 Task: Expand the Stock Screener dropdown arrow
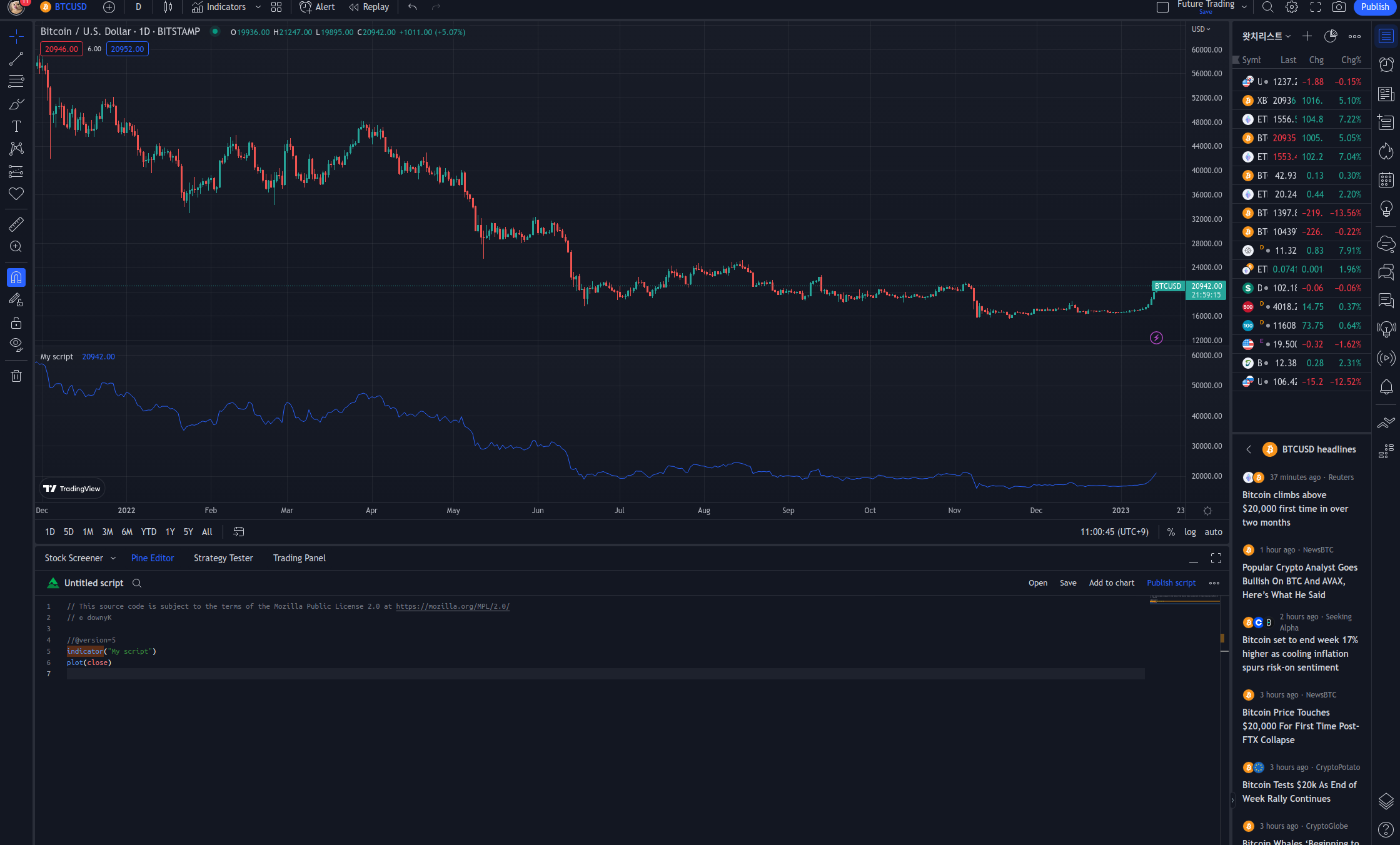(x=113, y=558)
